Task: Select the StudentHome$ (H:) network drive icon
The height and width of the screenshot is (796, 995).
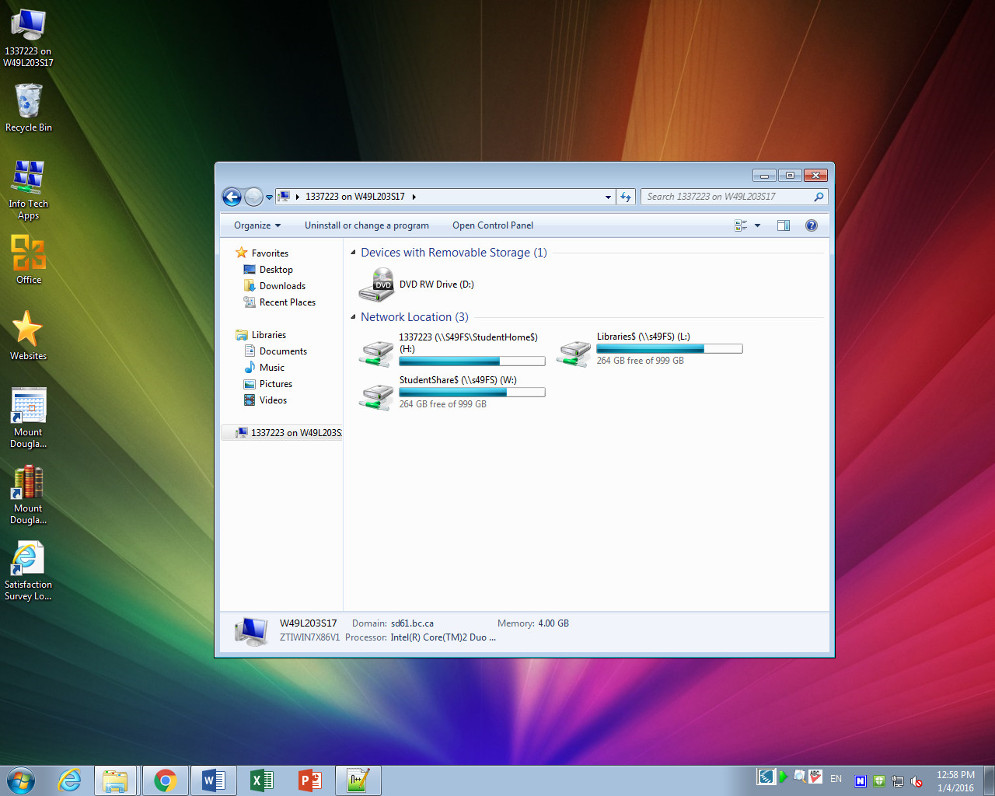Action: (376, 354)
